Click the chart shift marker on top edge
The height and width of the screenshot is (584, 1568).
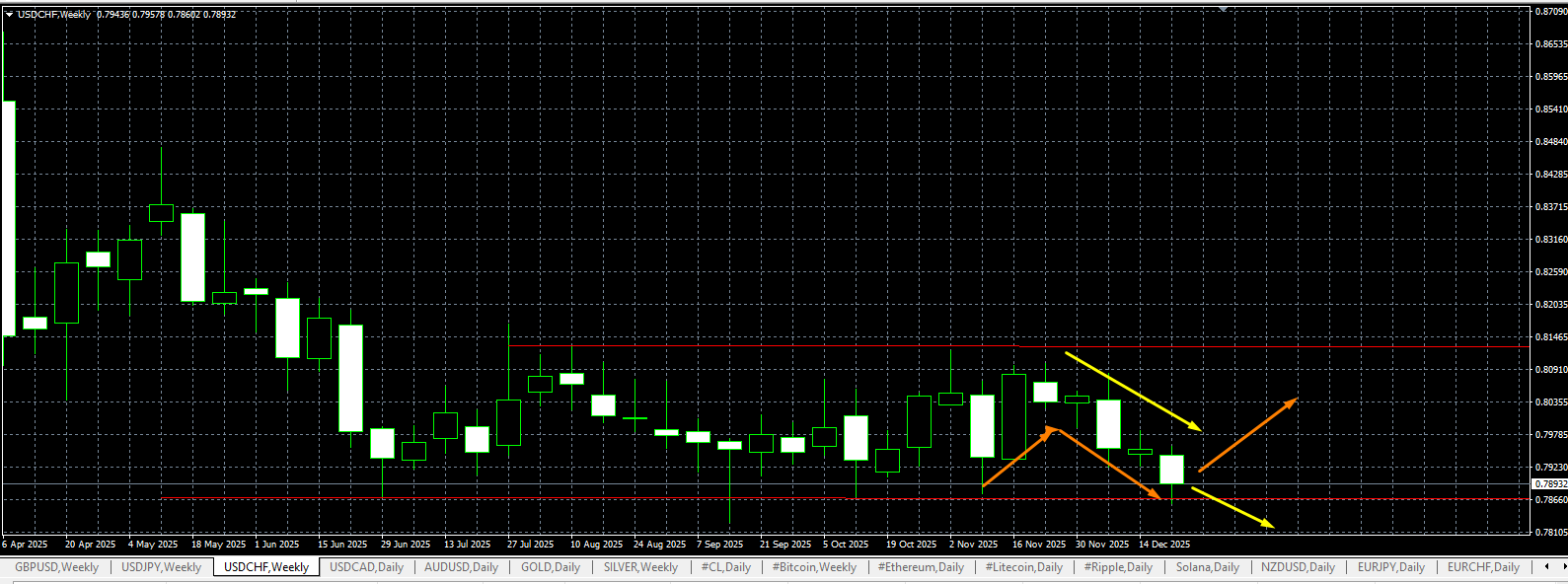(x=1224, y=9)
